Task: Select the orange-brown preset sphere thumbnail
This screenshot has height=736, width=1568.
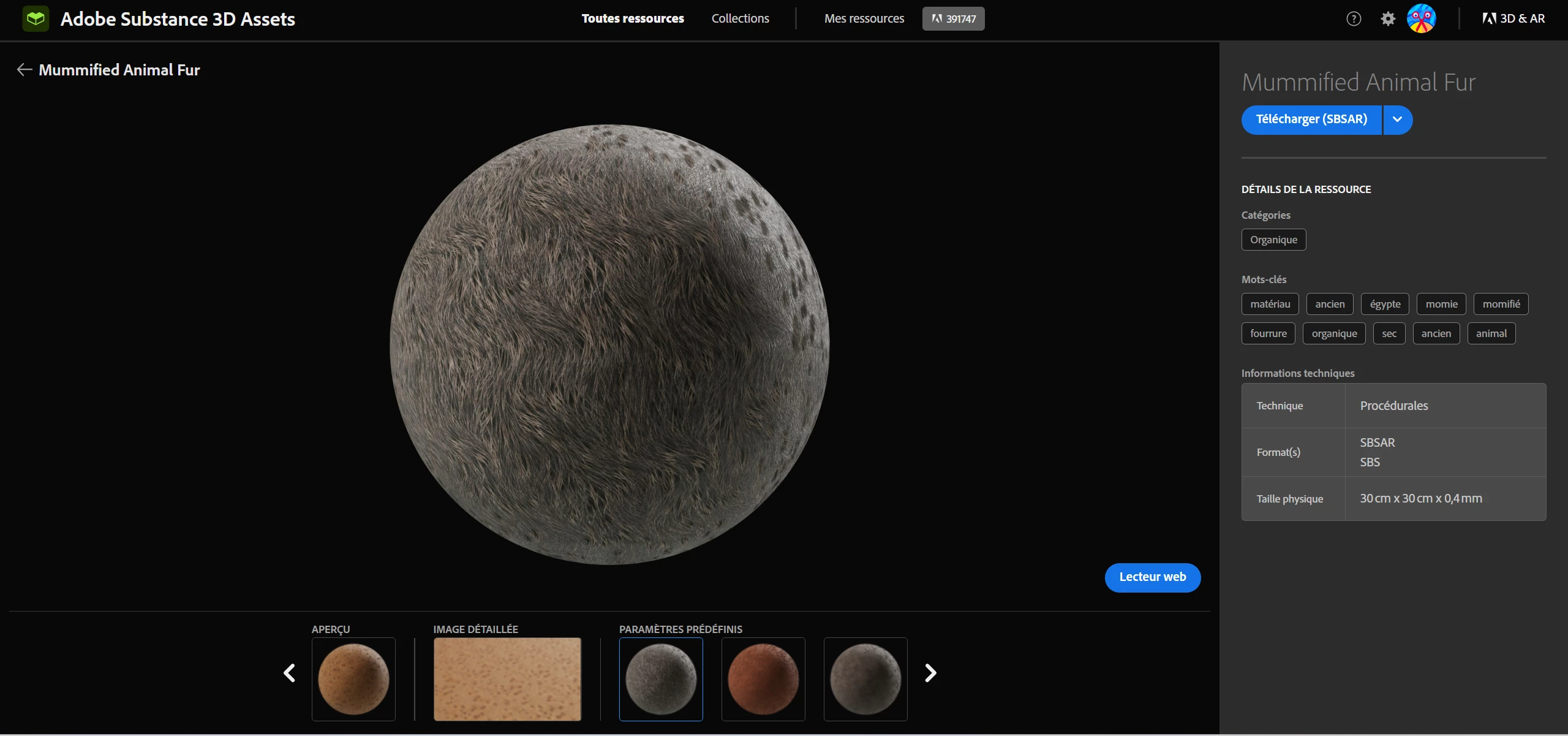Action: (x=763, y=679)
